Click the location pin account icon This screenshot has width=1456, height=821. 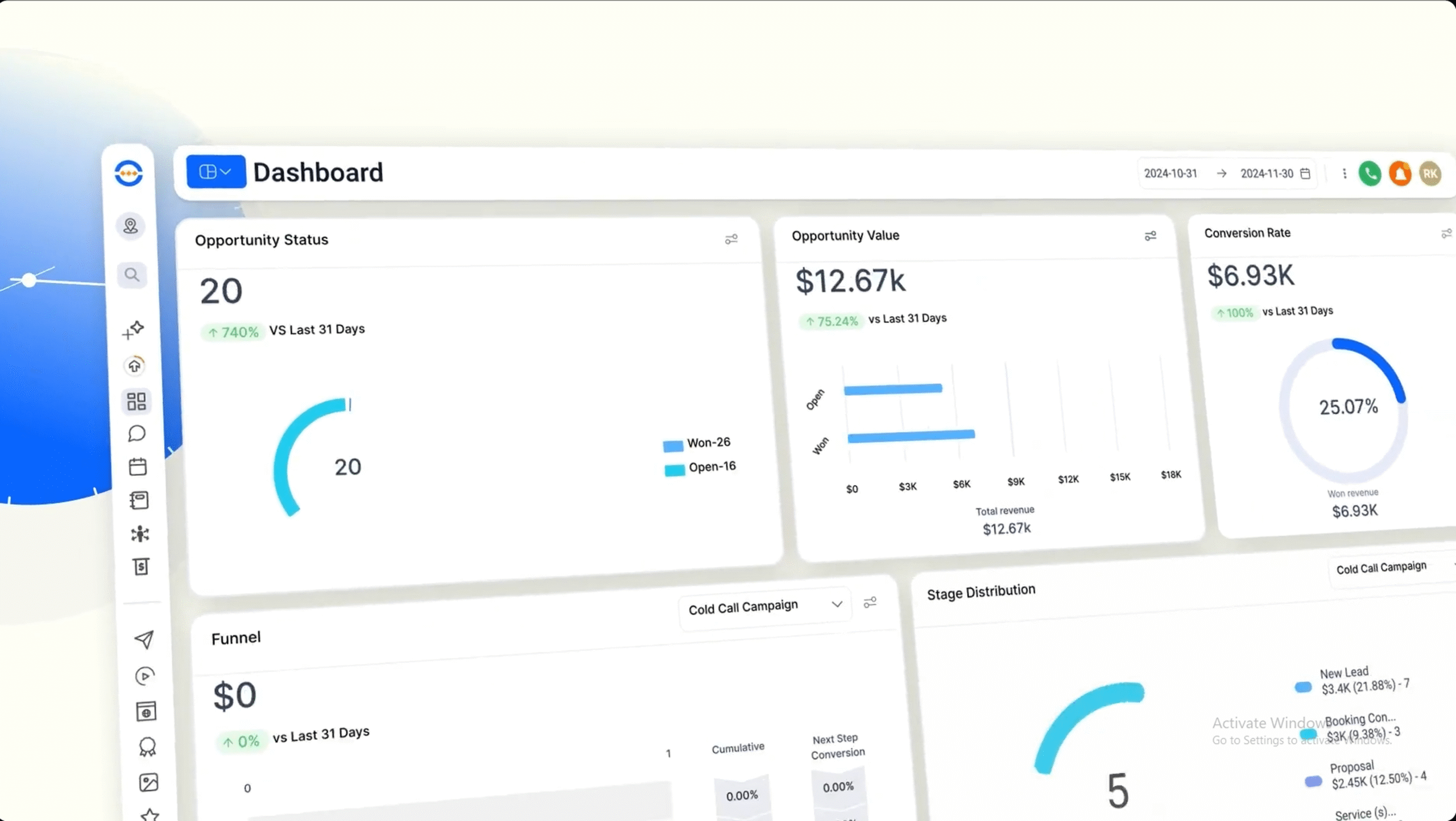tap(131, 226)
